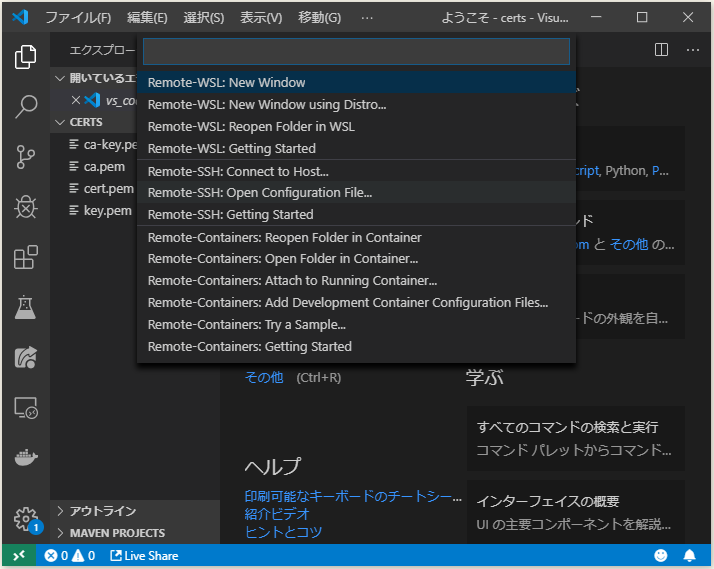Screen dimensions: 714x569
Task: Click the blue その他 link in the customize card
Action: point(629,244)
